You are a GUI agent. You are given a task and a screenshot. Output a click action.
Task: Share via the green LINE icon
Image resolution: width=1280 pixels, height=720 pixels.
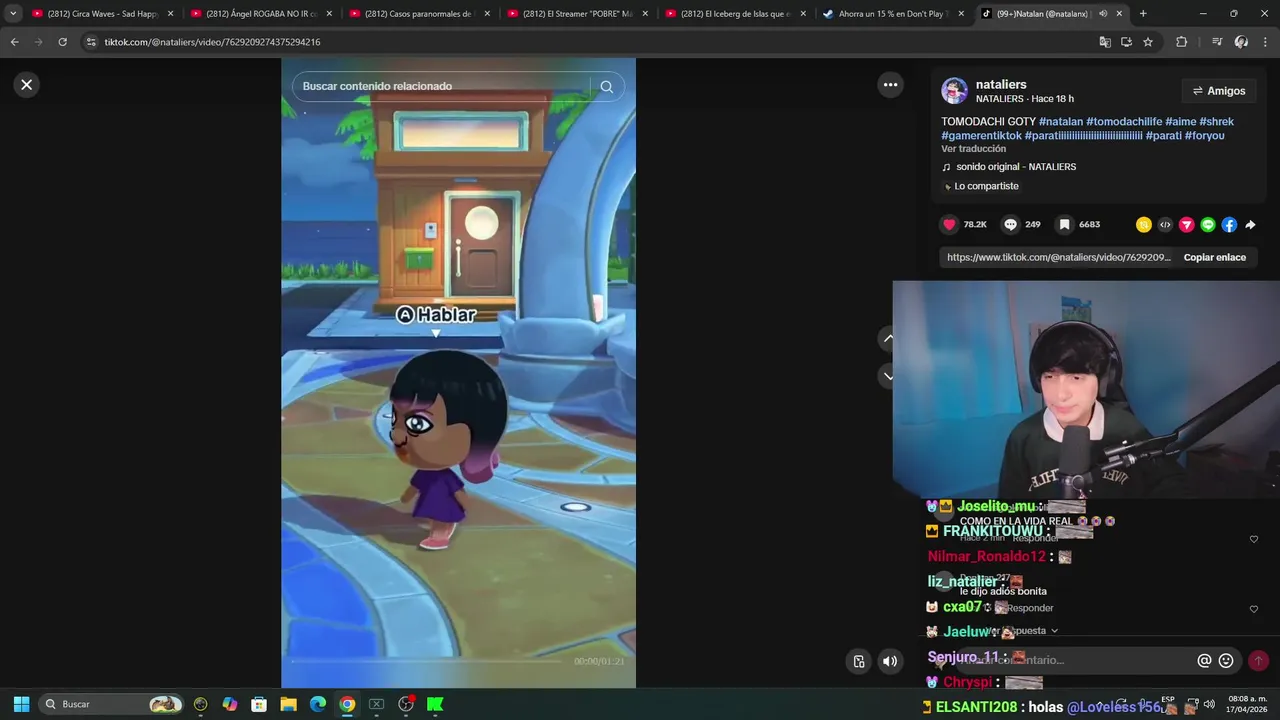coord(1208,225)
